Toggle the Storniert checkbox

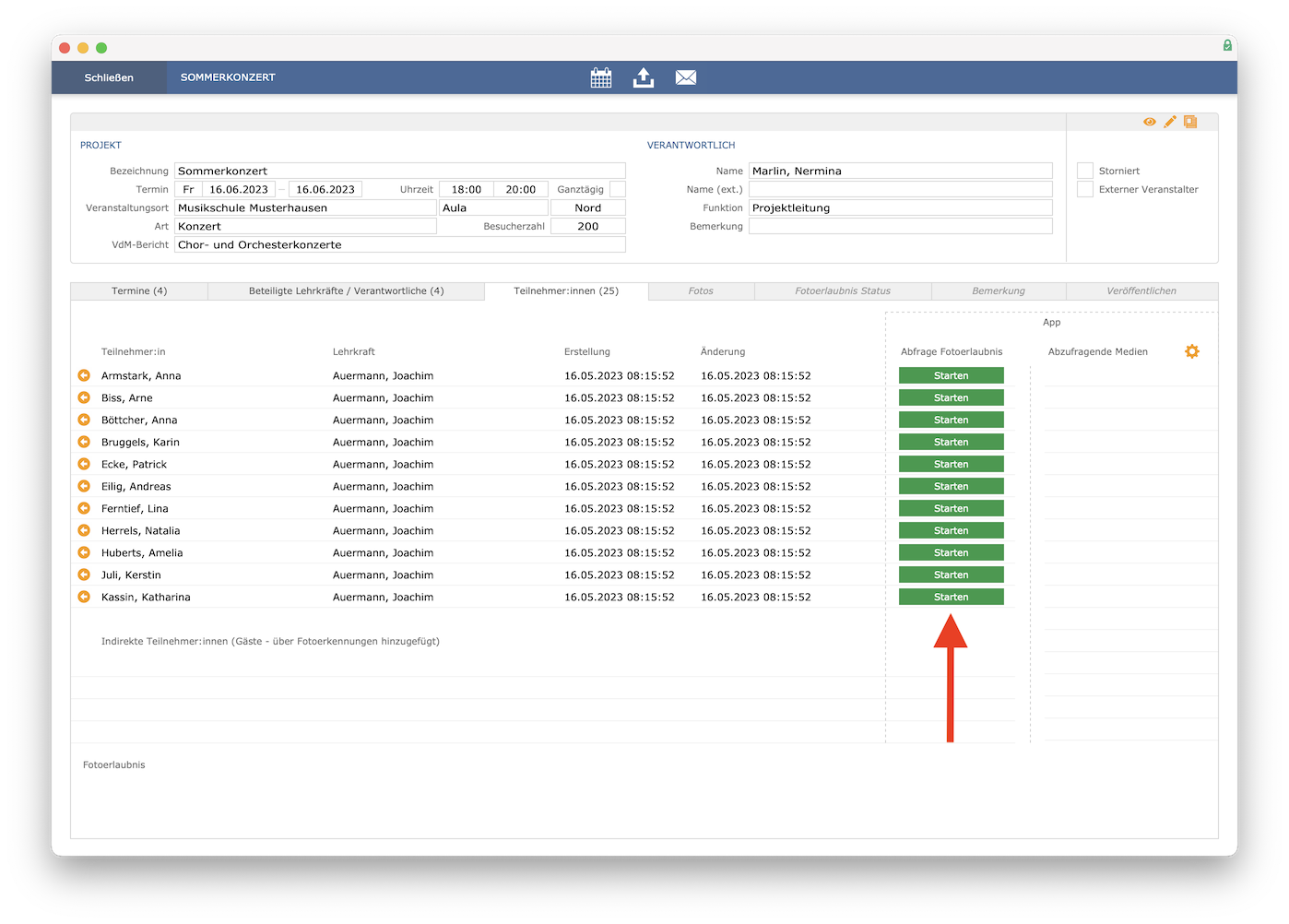tap(1085, 171)
